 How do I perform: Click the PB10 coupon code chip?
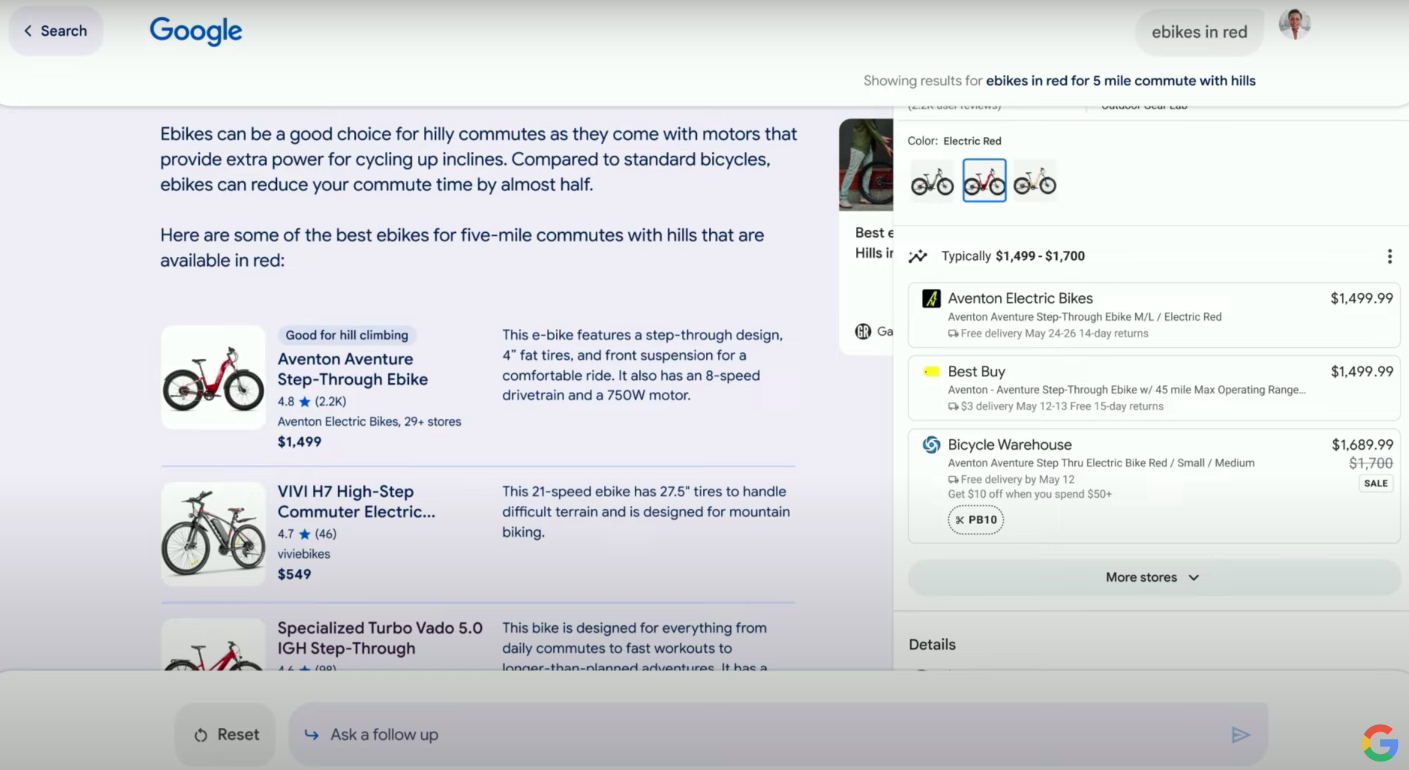976,520
